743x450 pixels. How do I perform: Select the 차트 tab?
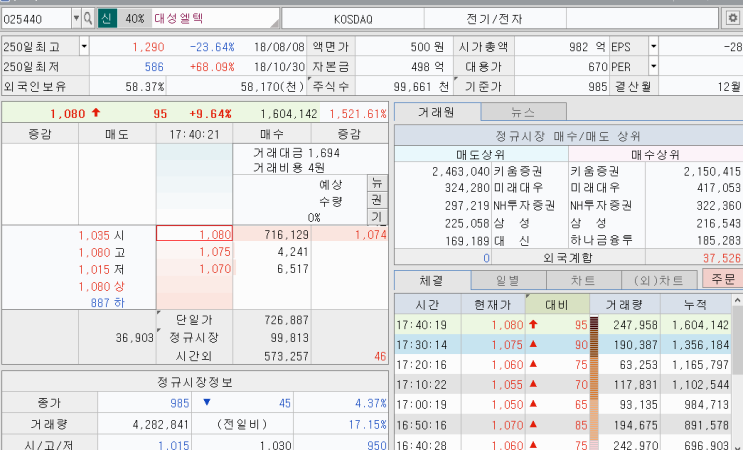[583, 280]
